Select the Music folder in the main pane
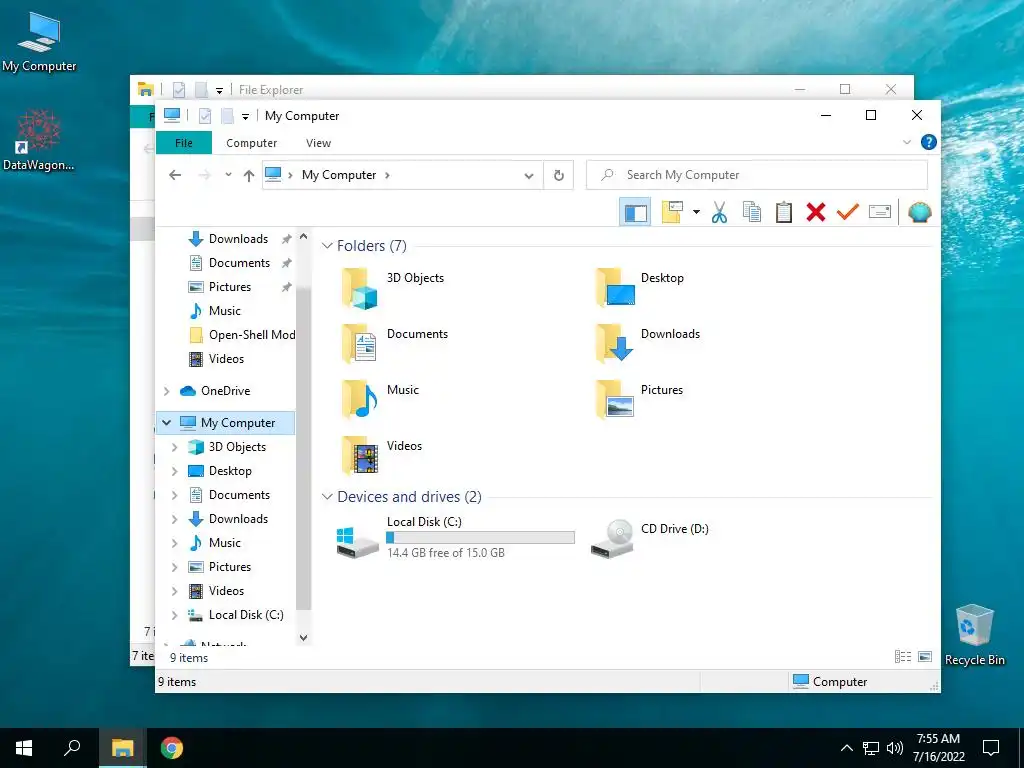The height and width of the screenshot is (768, 1024). [381, 400]
